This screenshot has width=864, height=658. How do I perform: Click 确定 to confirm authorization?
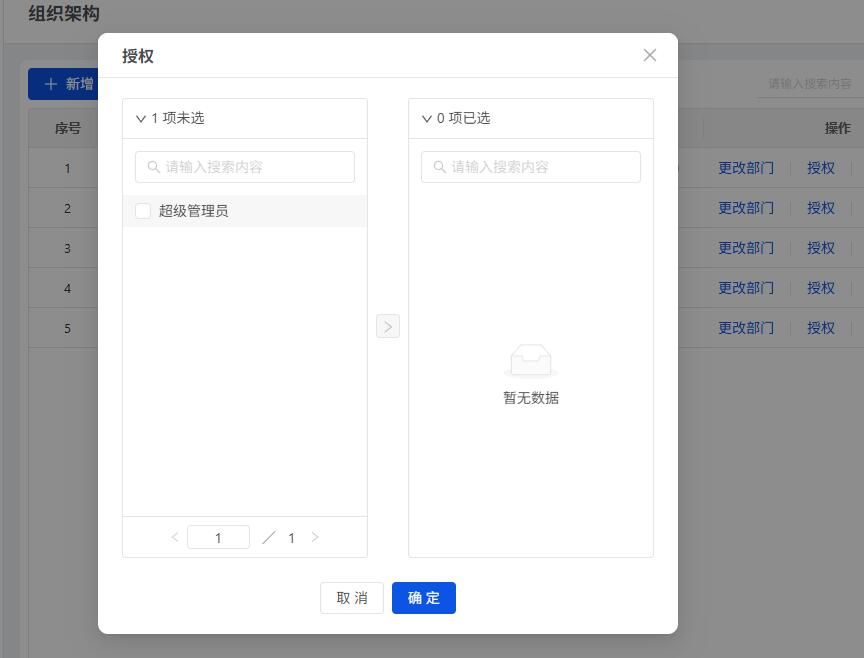(424, 597)
